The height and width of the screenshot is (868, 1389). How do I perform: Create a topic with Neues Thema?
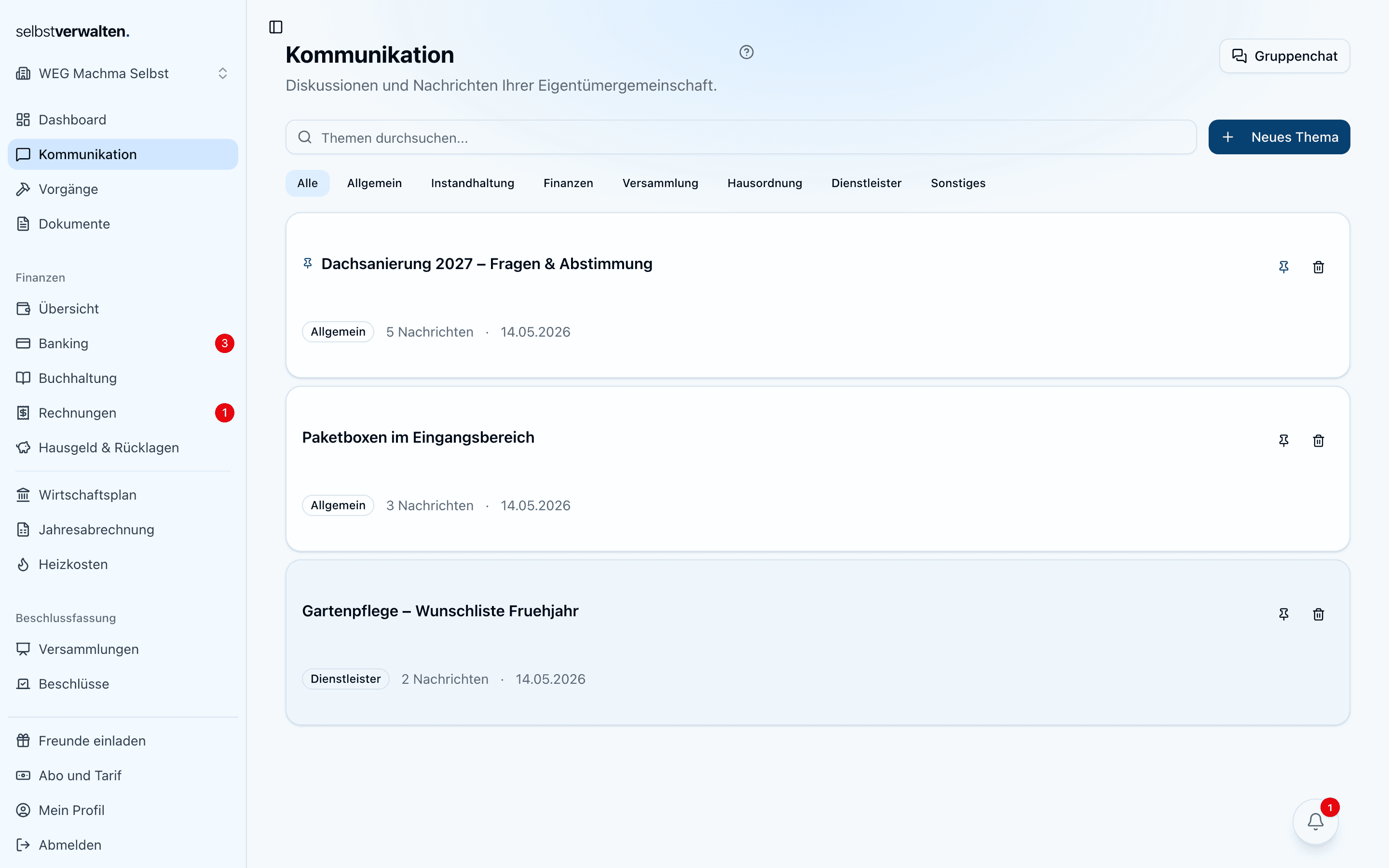click(1279, 137)
